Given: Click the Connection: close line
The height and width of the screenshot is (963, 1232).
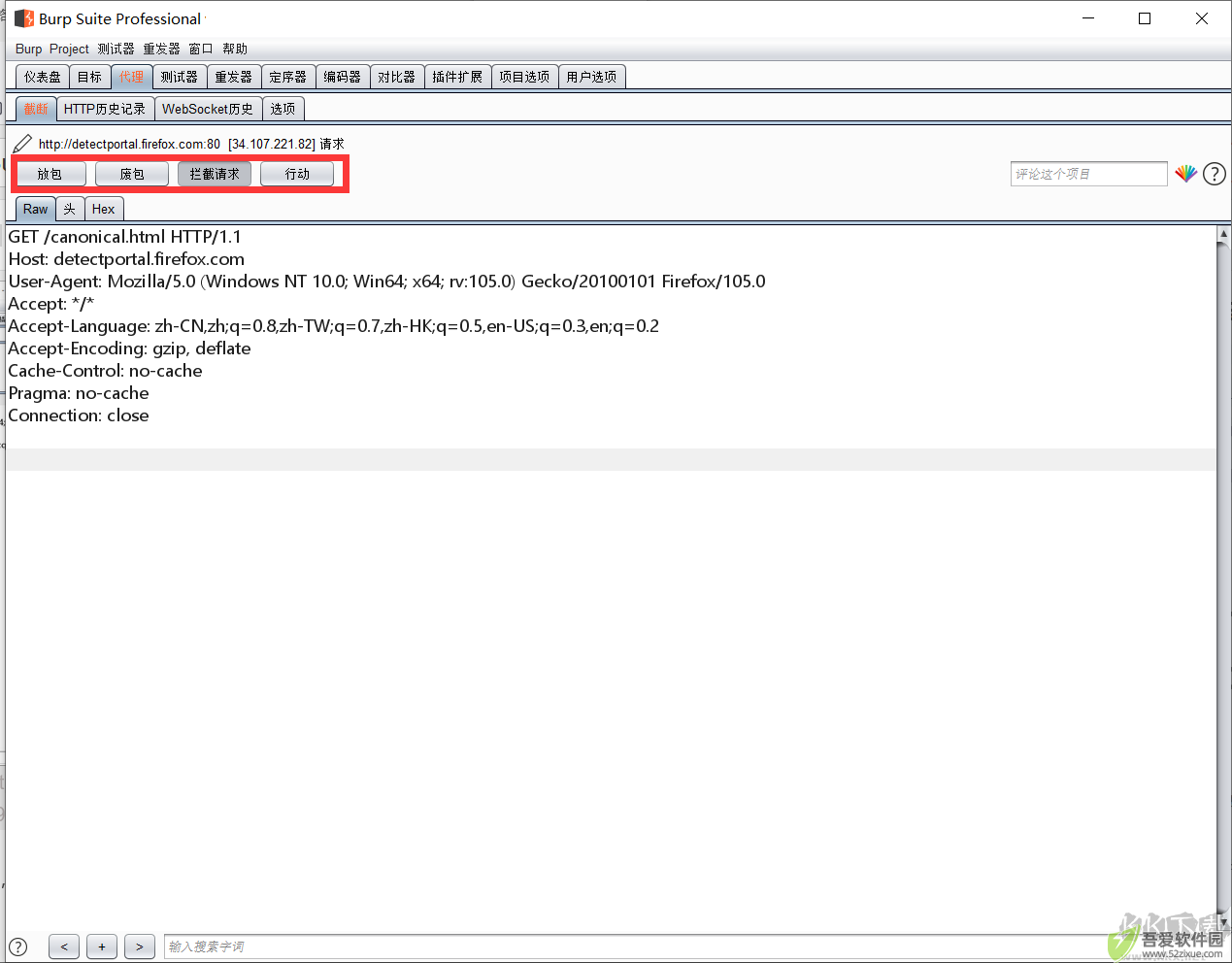Looking at the screenshot, I should [x=79, y=415].
